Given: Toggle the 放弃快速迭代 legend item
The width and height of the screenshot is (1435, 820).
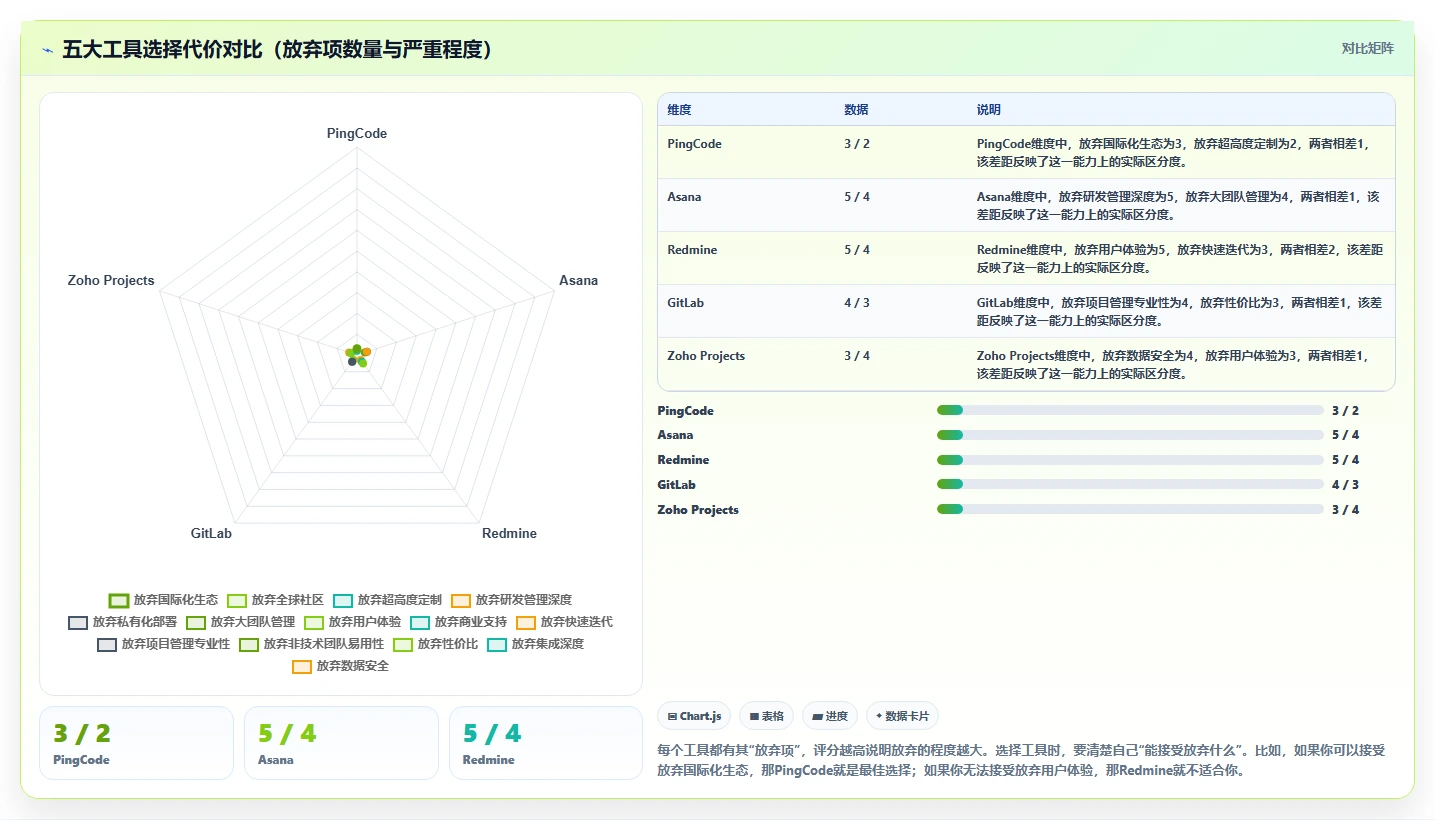Looking at the screenshot, I should [564, 622].
